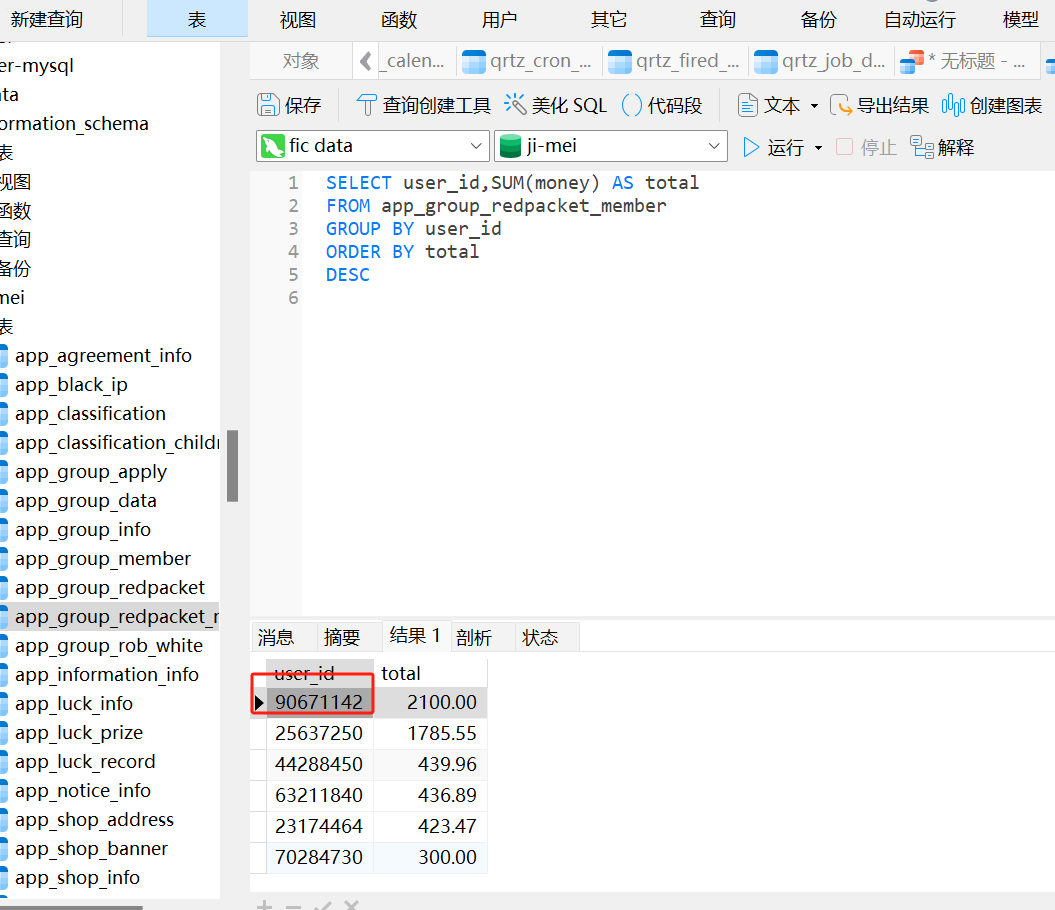
Task: Select app_shop_banner table in tree
Action: tap(91, 849)
